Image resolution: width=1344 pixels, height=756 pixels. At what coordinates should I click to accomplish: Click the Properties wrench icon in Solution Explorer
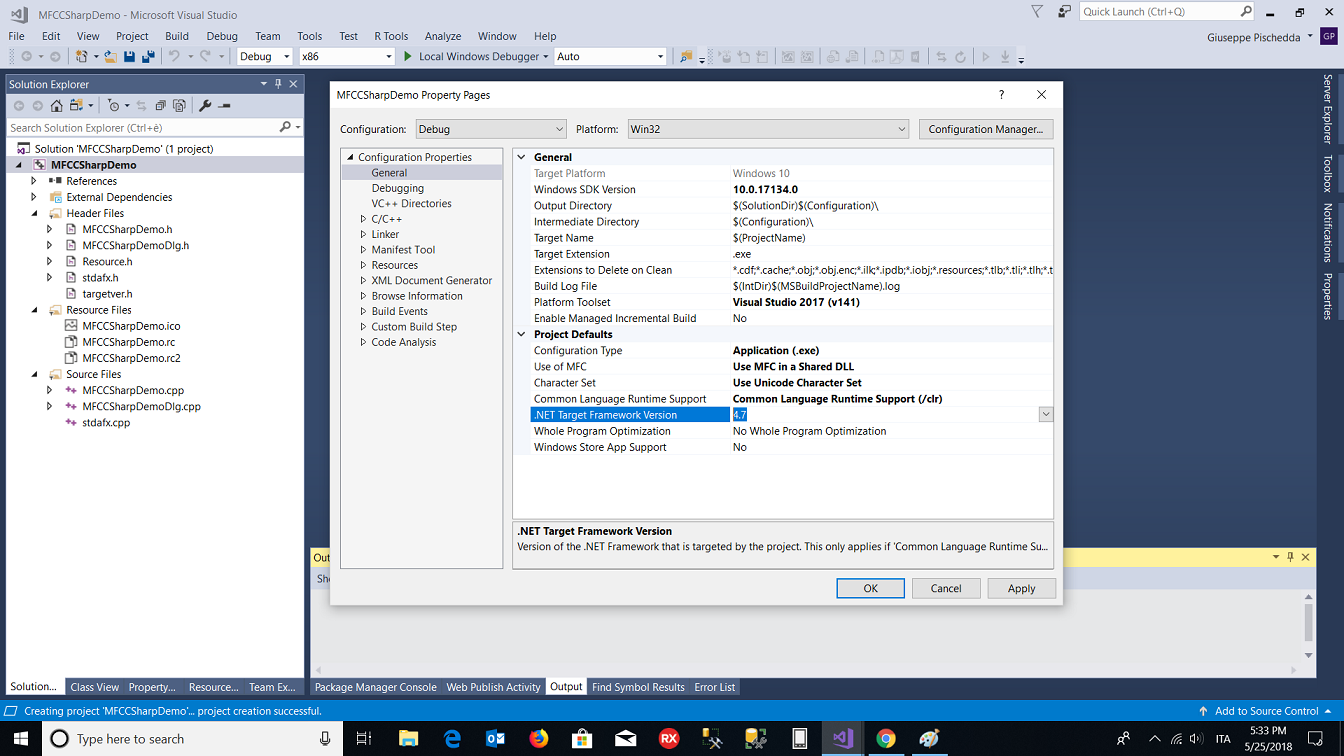coord(205,106)
